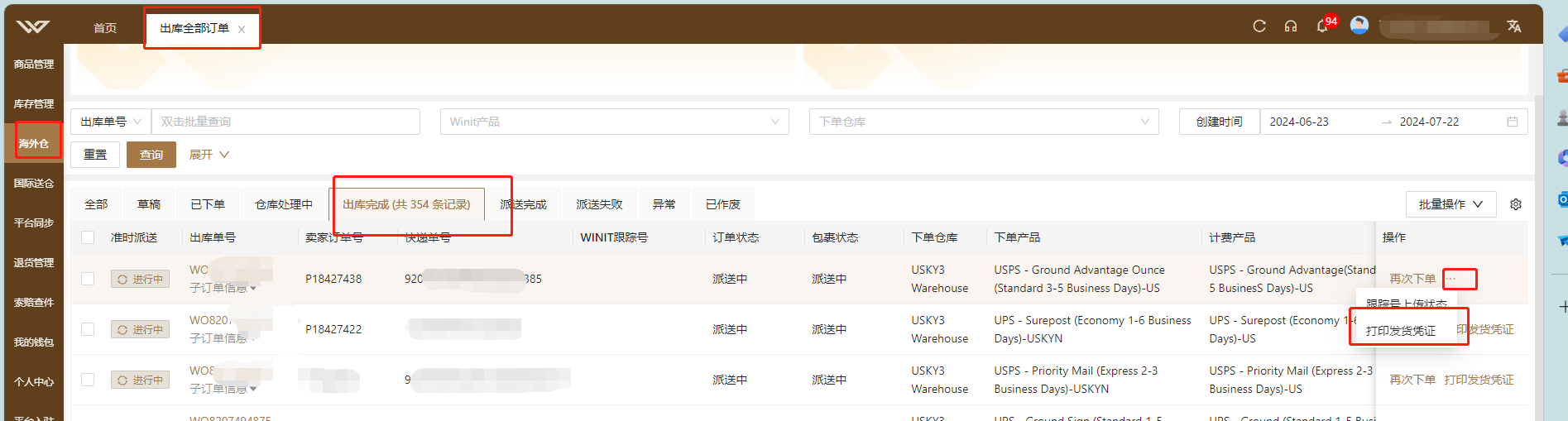Open 索赔查件 in the sidebar

pyautogui.click(x=34, y=302)
